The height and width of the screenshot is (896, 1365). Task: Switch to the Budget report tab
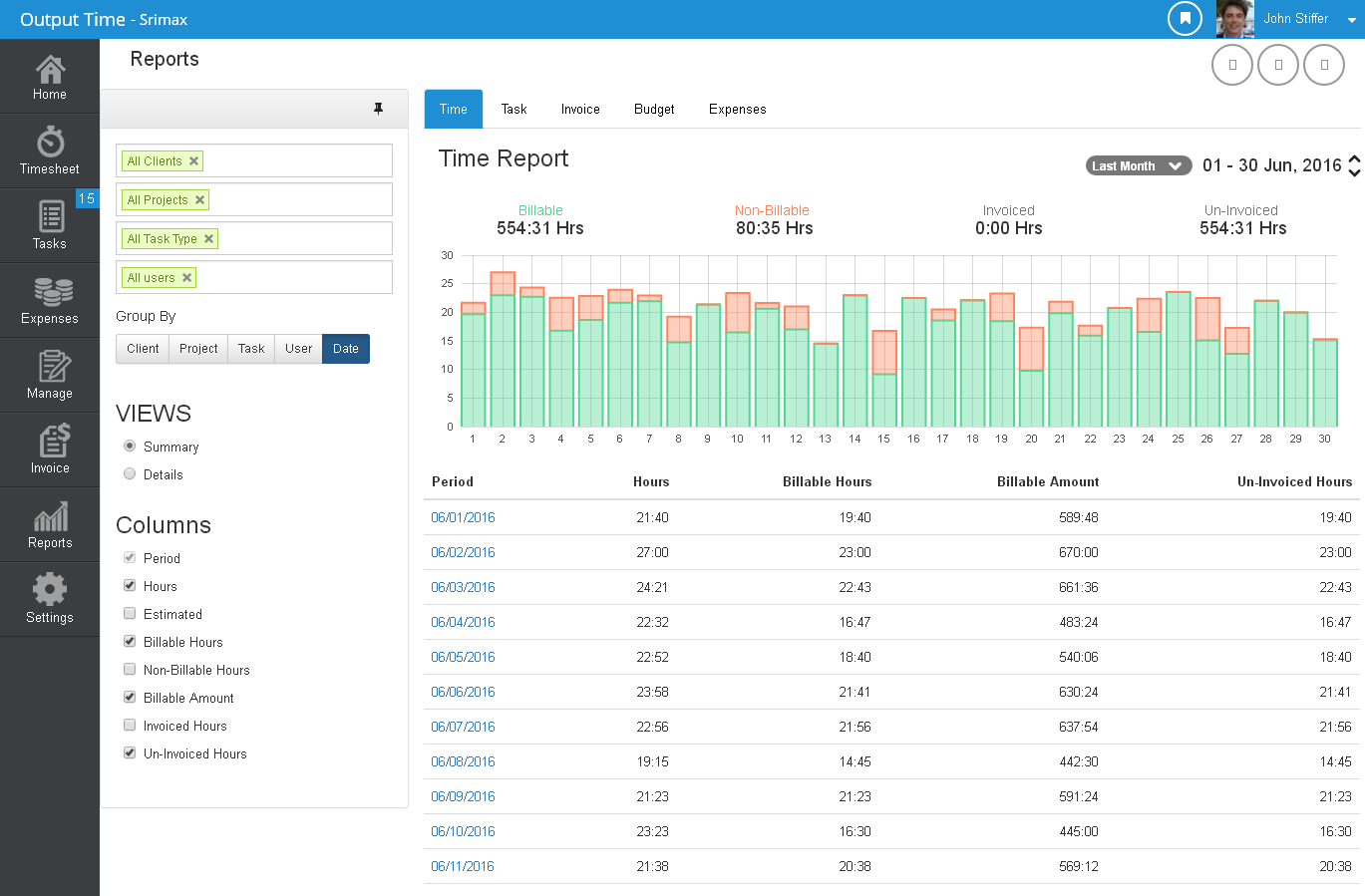[654, 109]
